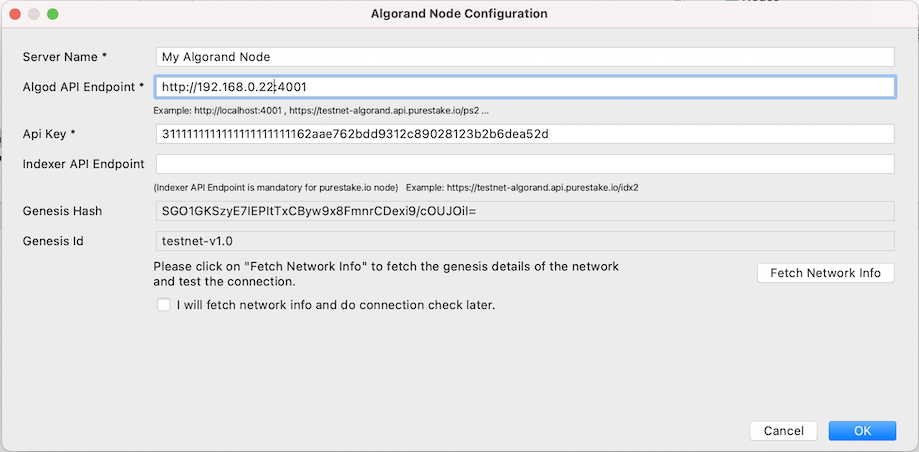The width and height of the screenshot is (919, 452).
Task: Select the empty Indexer API Endpoint field
Action: tap(524, 164)
